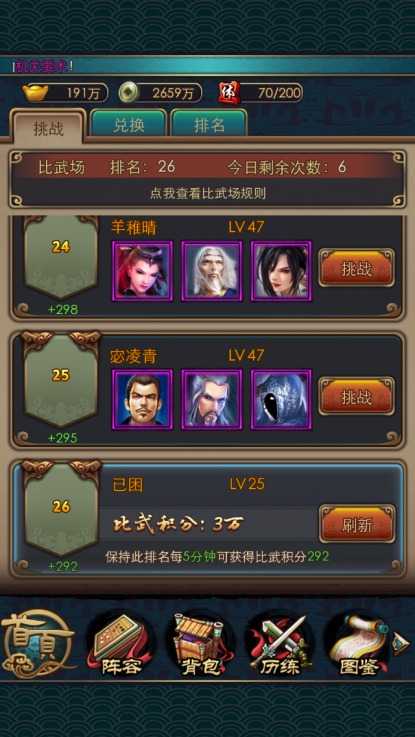This screenshot has width=415, height=737.
Task: Open the 历练 crossed swords icon
Action: click(x=278, y=643)
